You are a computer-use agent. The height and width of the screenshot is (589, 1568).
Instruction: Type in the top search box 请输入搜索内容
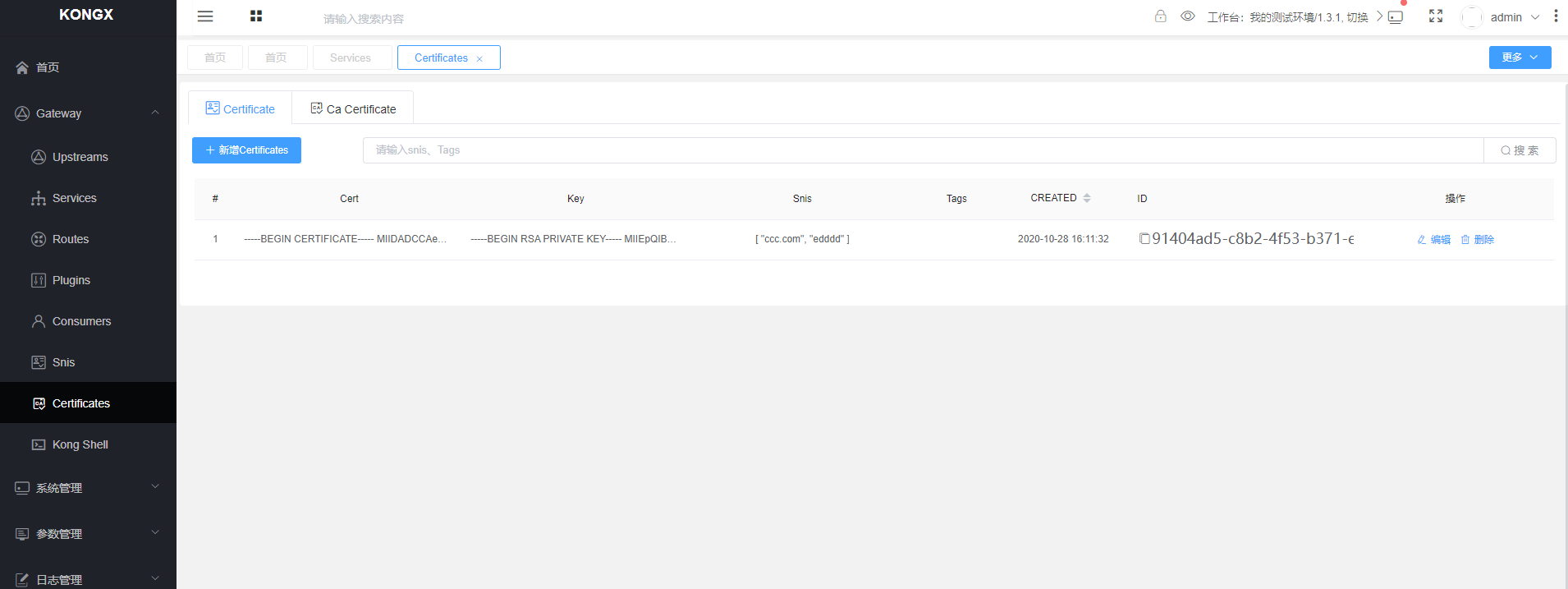pos(364,18)
